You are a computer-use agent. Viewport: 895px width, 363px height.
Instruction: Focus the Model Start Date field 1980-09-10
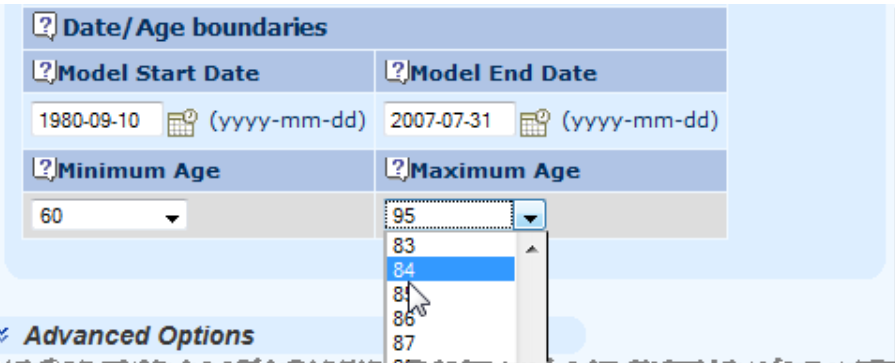(97, 120)
